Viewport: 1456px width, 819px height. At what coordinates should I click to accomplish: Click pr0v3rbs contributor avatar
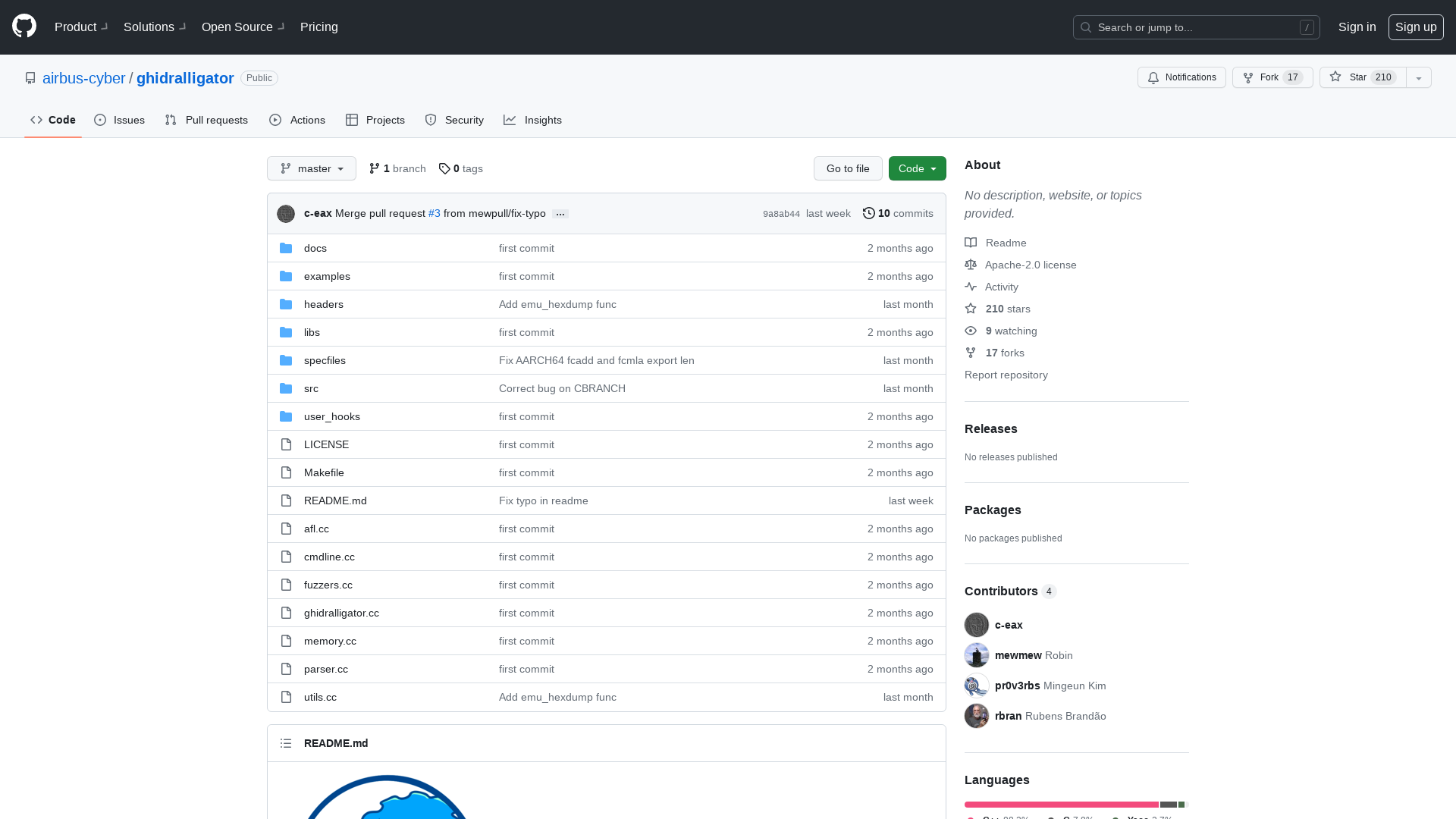tap(977, 686)
